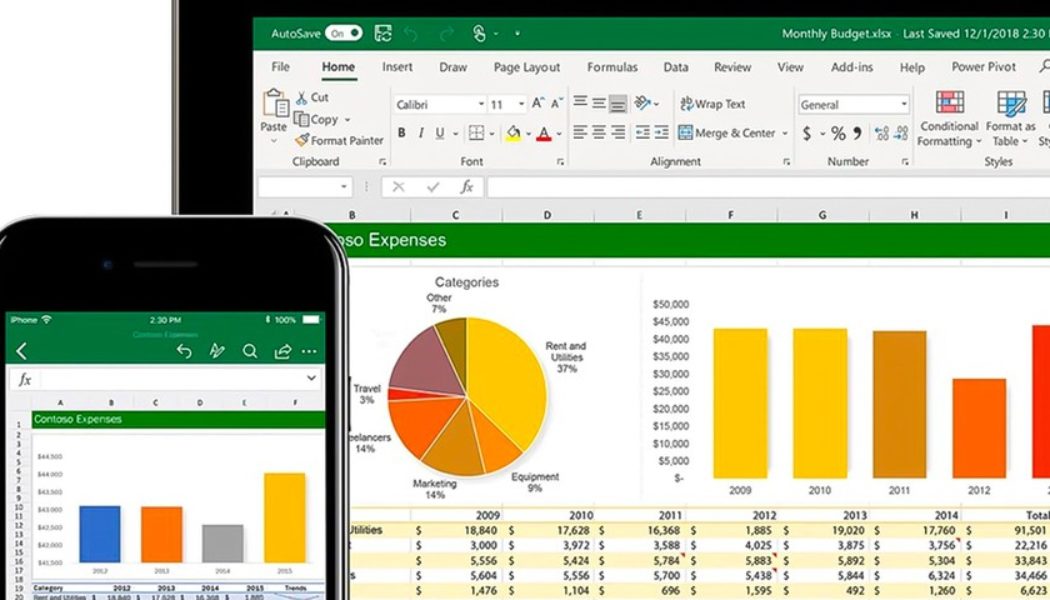Switch to the Insert ribbon tab

397,67
